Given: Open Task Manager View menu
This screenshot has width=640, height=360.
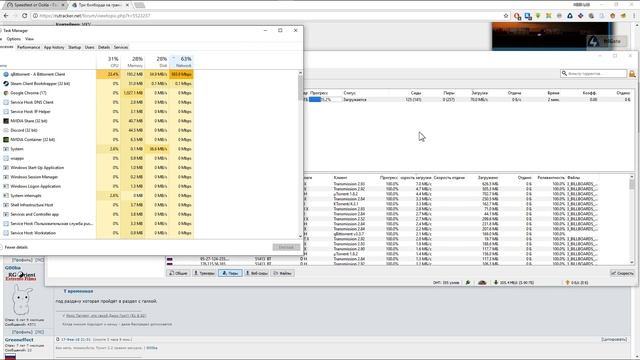Looking at the screenshot, I should click(29, 39).
